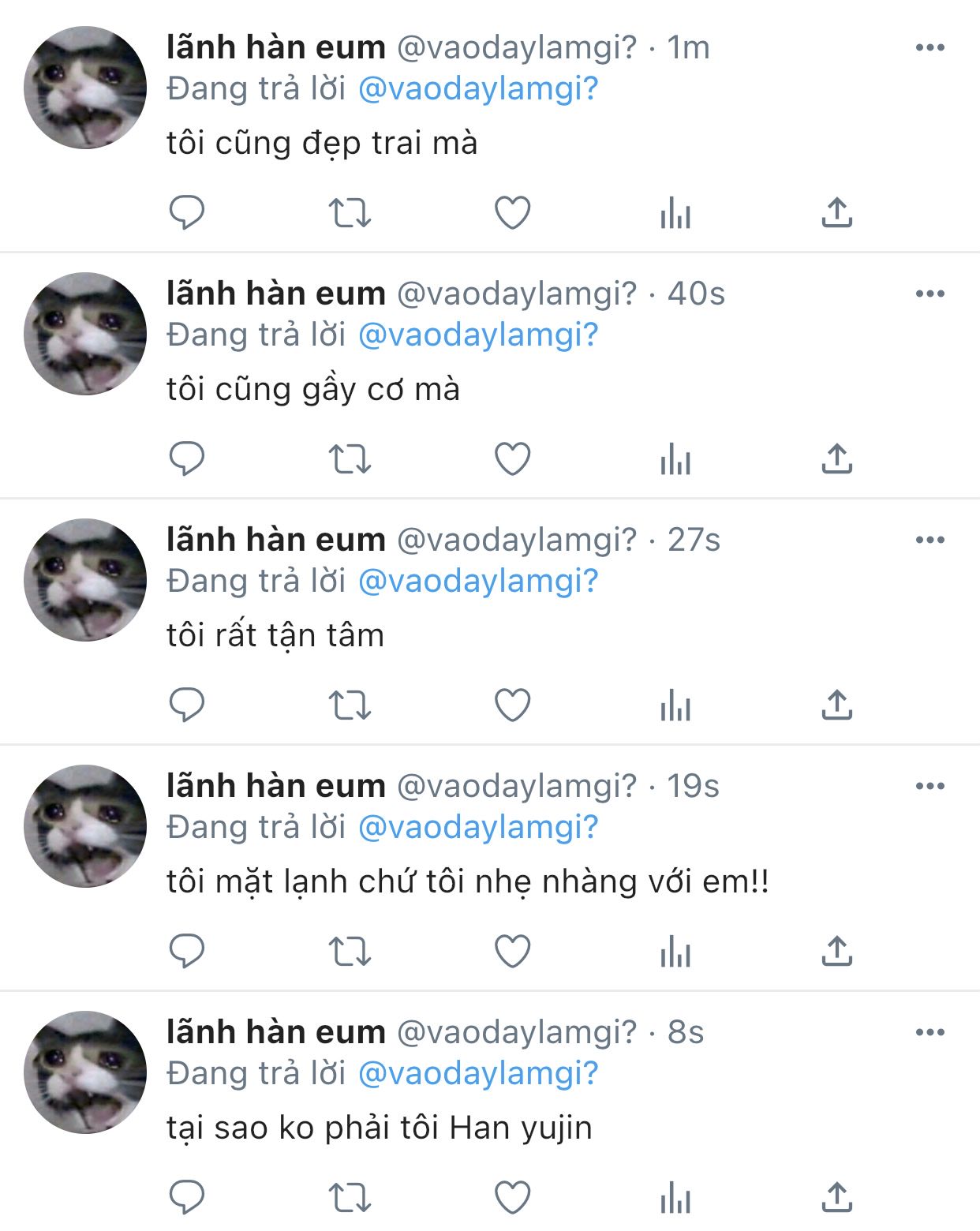View analytics of the "tôi cũng đẹp trai mà" tweet

point(675,213)
